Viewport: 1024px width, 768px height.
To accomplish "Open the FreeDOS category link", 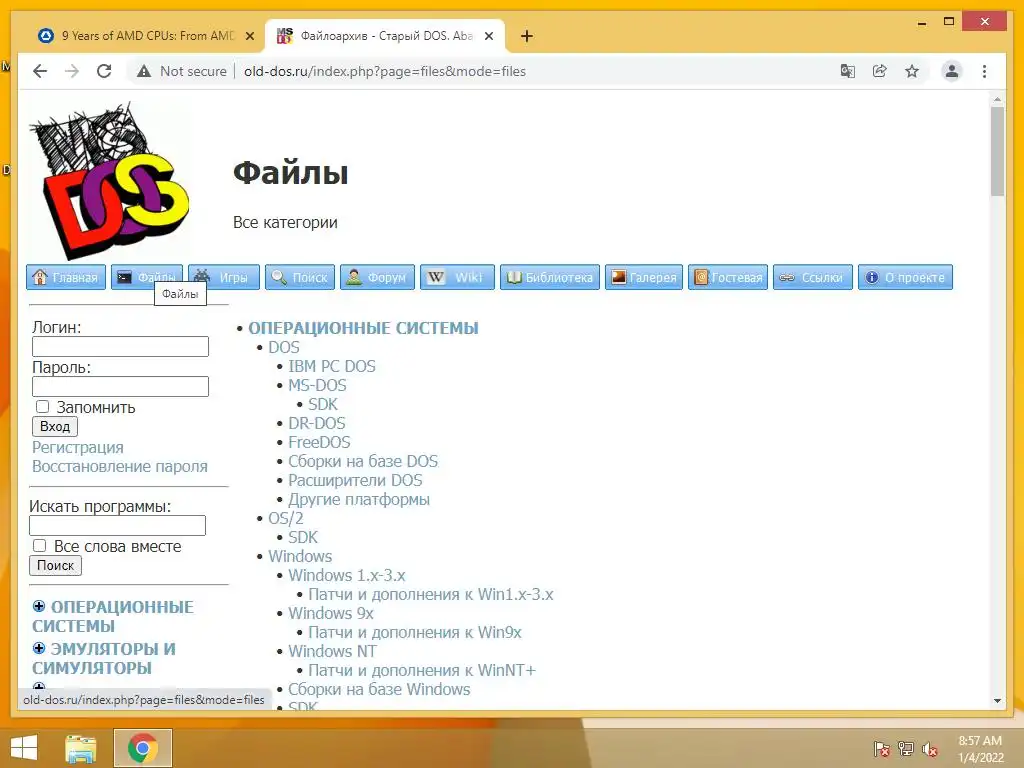I will point(319,442).
